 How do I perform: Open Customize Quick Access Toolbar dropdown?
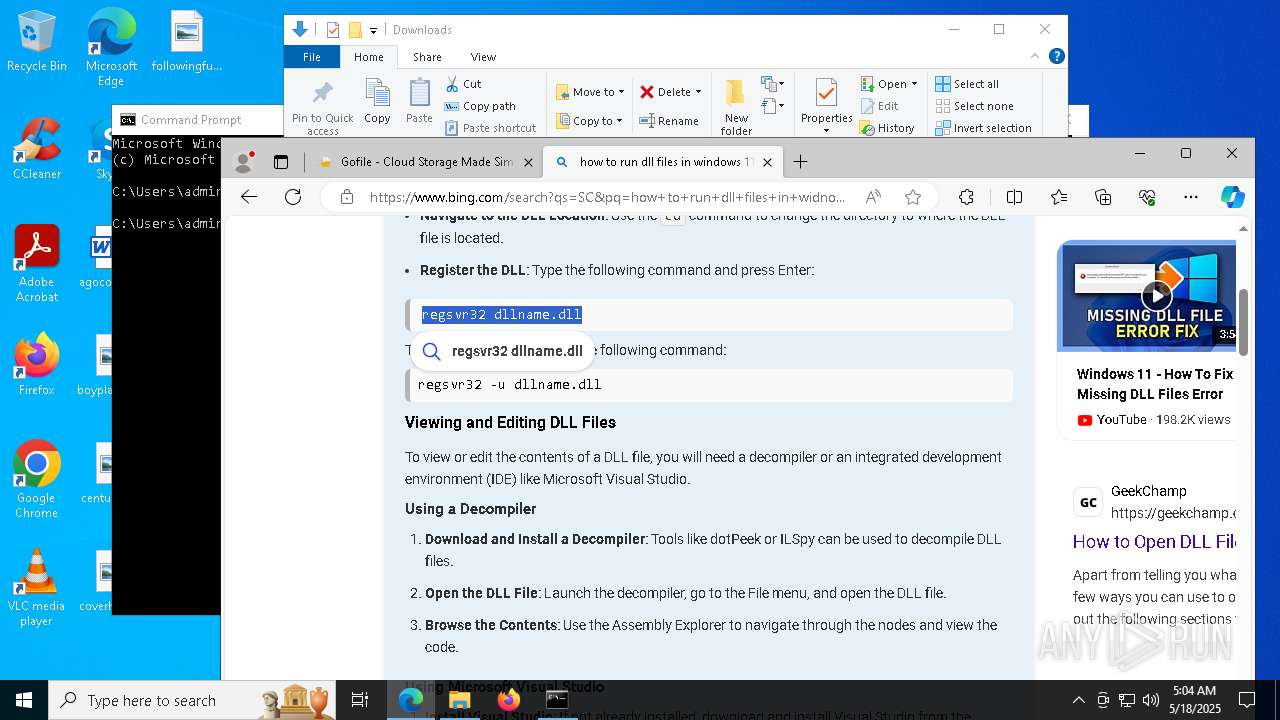(373, 30)
